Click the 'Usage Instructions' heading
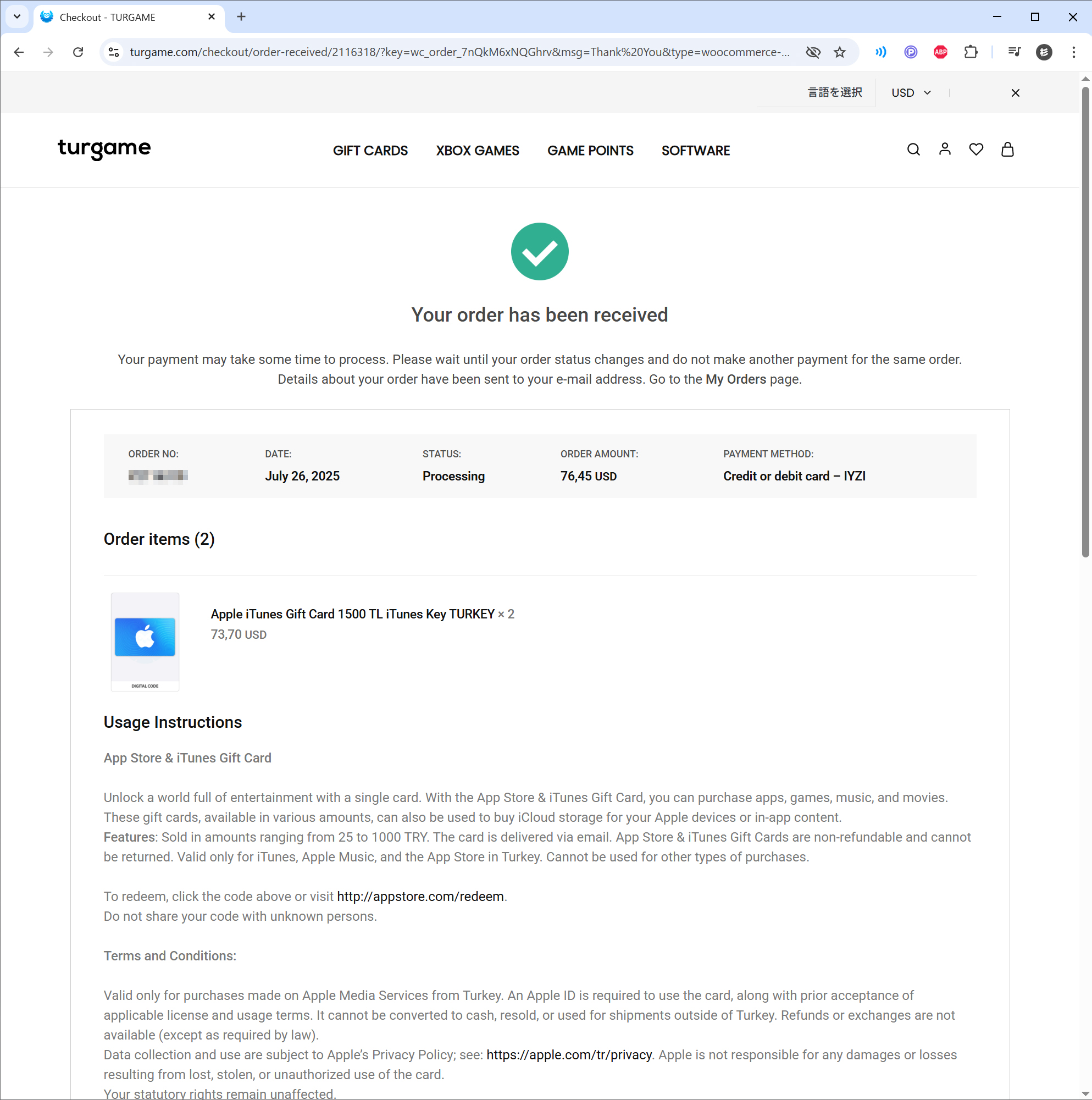The width and height of the screenshot is (1092, 1100). click(x=173, y=722)
